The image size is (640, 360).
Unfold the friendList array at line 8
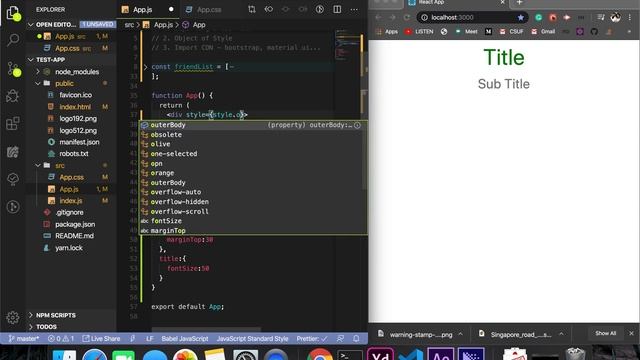[x=145, y=67]
